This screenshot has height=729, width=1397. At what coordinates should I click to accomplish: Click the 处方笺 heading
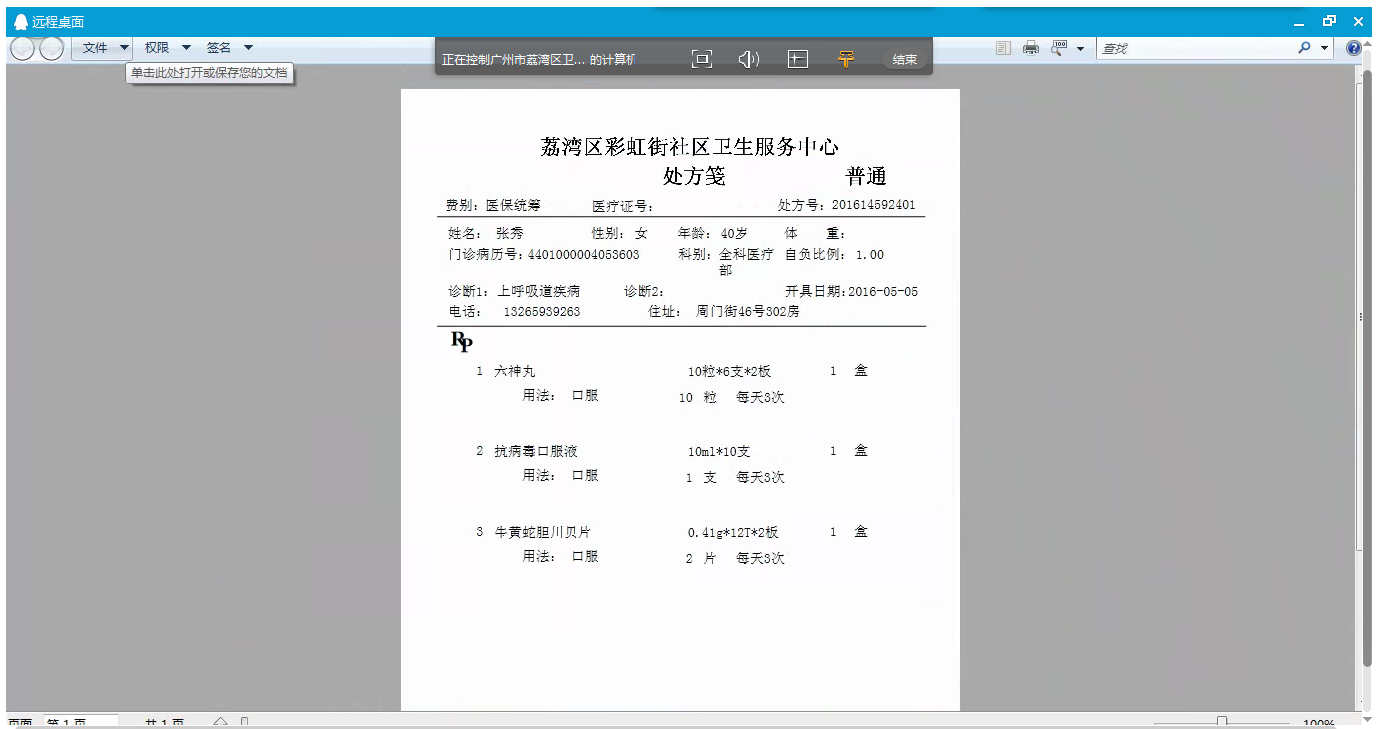coord(694,176)
